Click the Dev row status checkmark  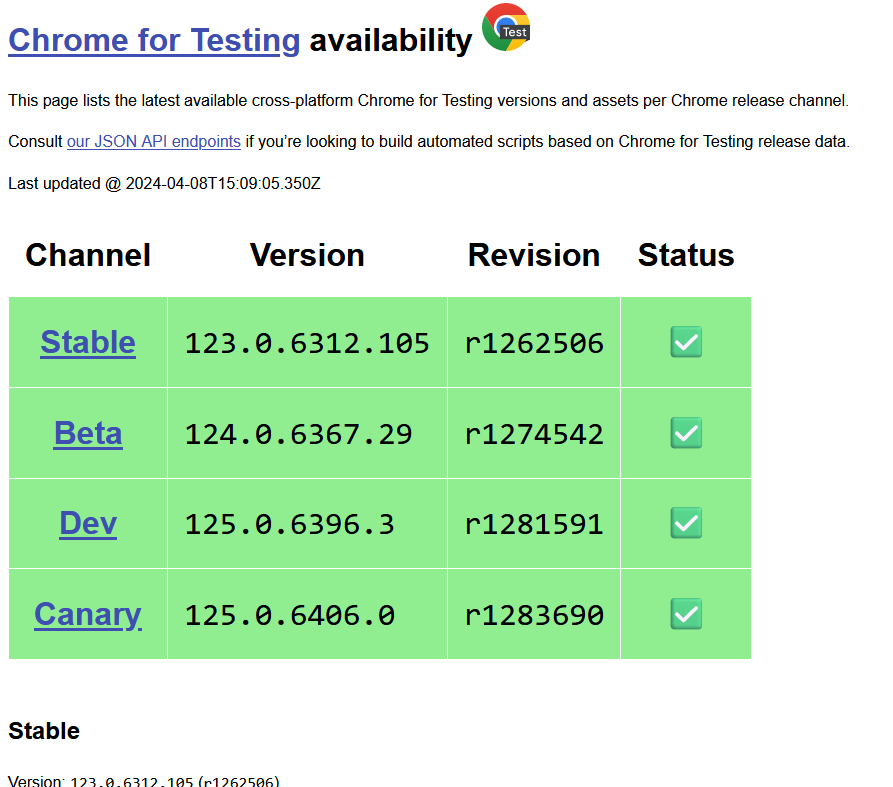[686, 523]
